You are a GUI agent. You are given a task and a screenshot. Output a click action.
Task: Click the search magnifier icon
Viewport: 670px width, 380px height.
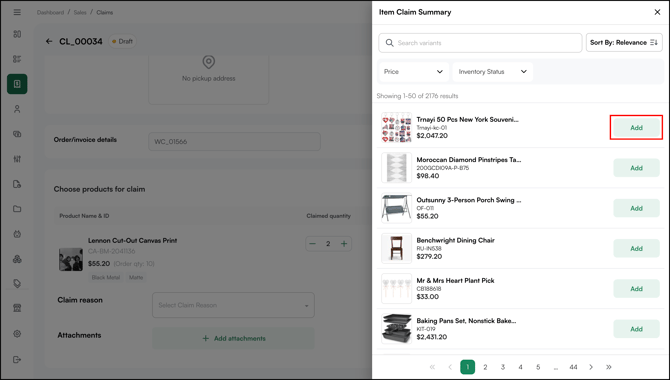(x=389, y=43)
